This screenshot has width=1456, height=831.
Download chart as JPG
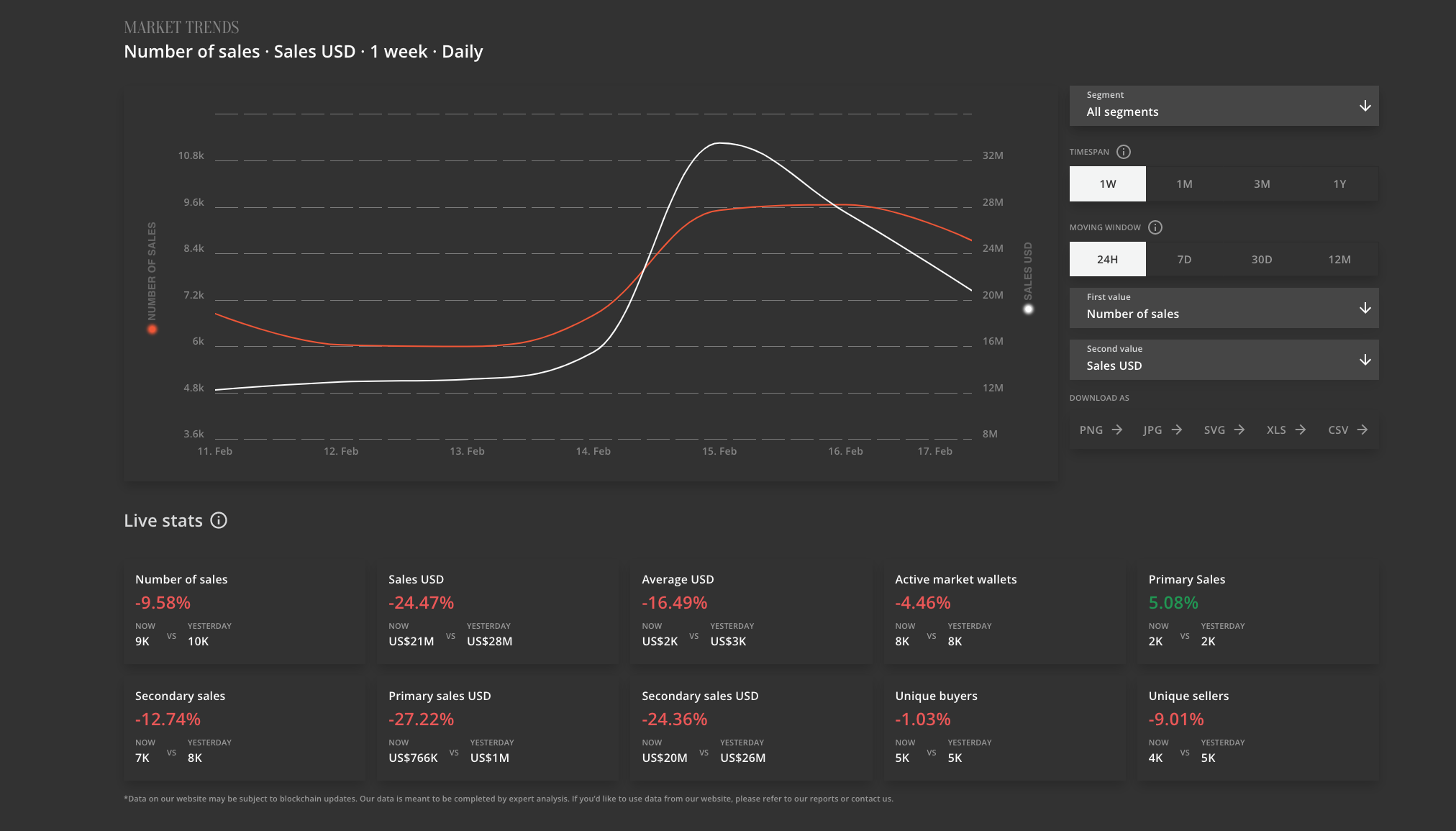pyautogui.click(x=1162, y=430)
